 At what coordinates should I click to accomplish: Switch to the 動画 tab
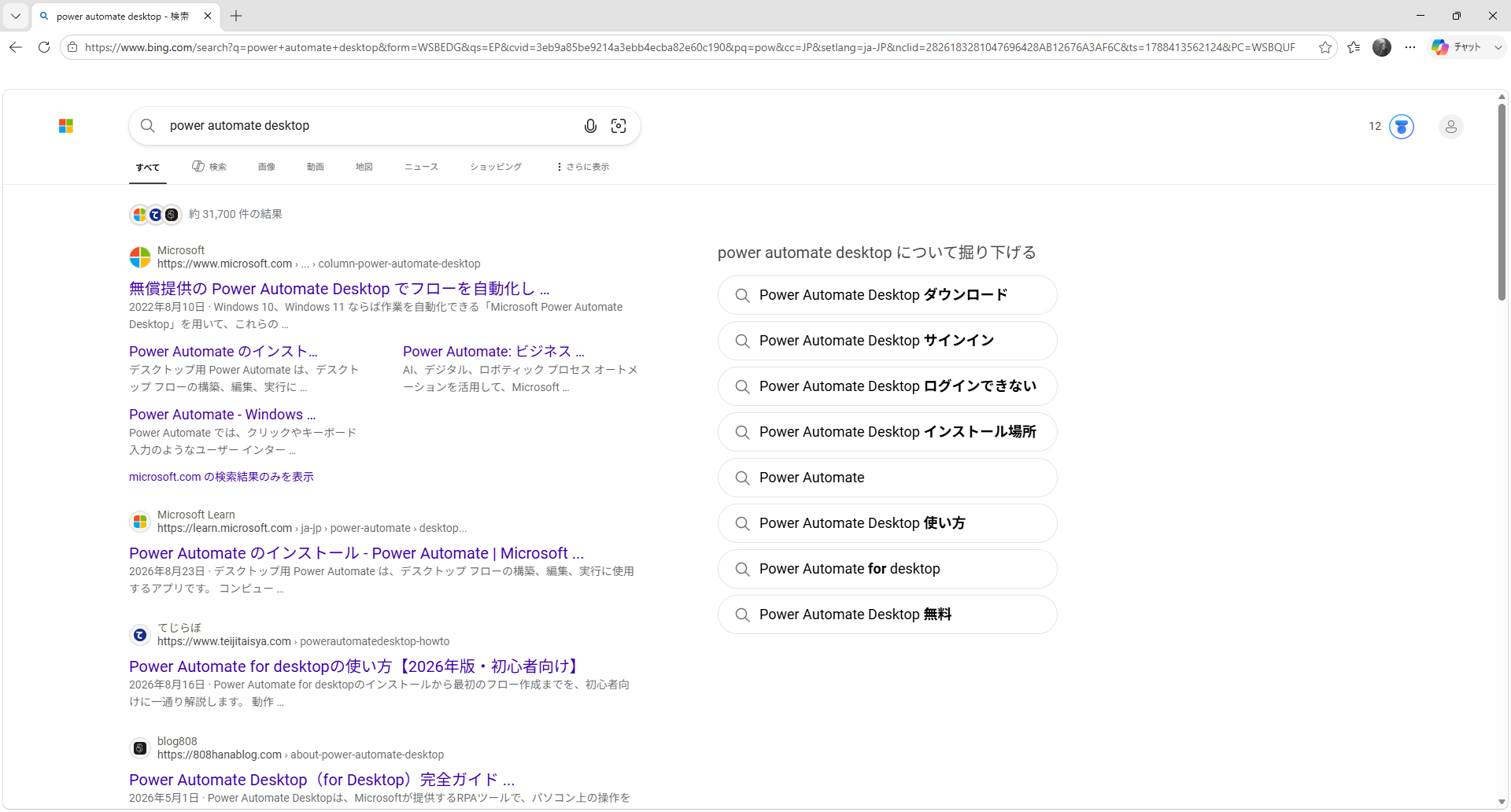pos(316,167)
